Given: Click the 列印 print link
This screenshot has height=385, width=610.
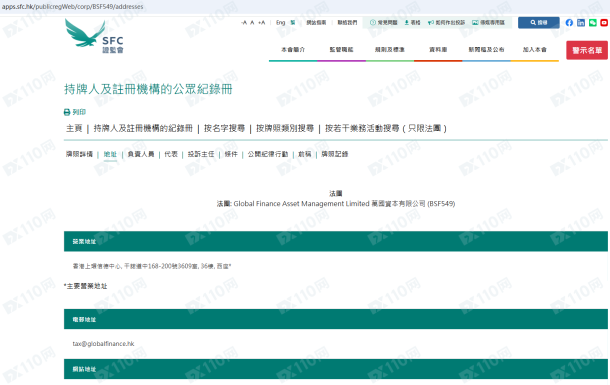Looking at the screenshot, I should click(x=75, y=112).
